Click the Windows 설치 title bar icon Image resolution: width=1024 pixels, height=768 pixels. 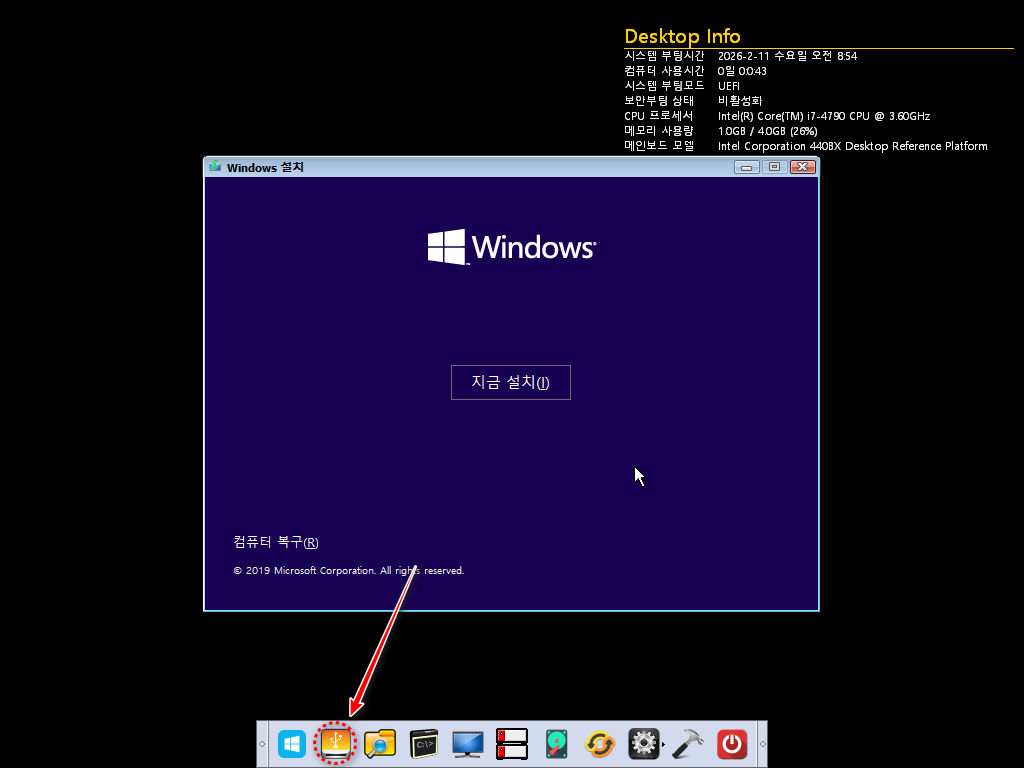[215, 167]
